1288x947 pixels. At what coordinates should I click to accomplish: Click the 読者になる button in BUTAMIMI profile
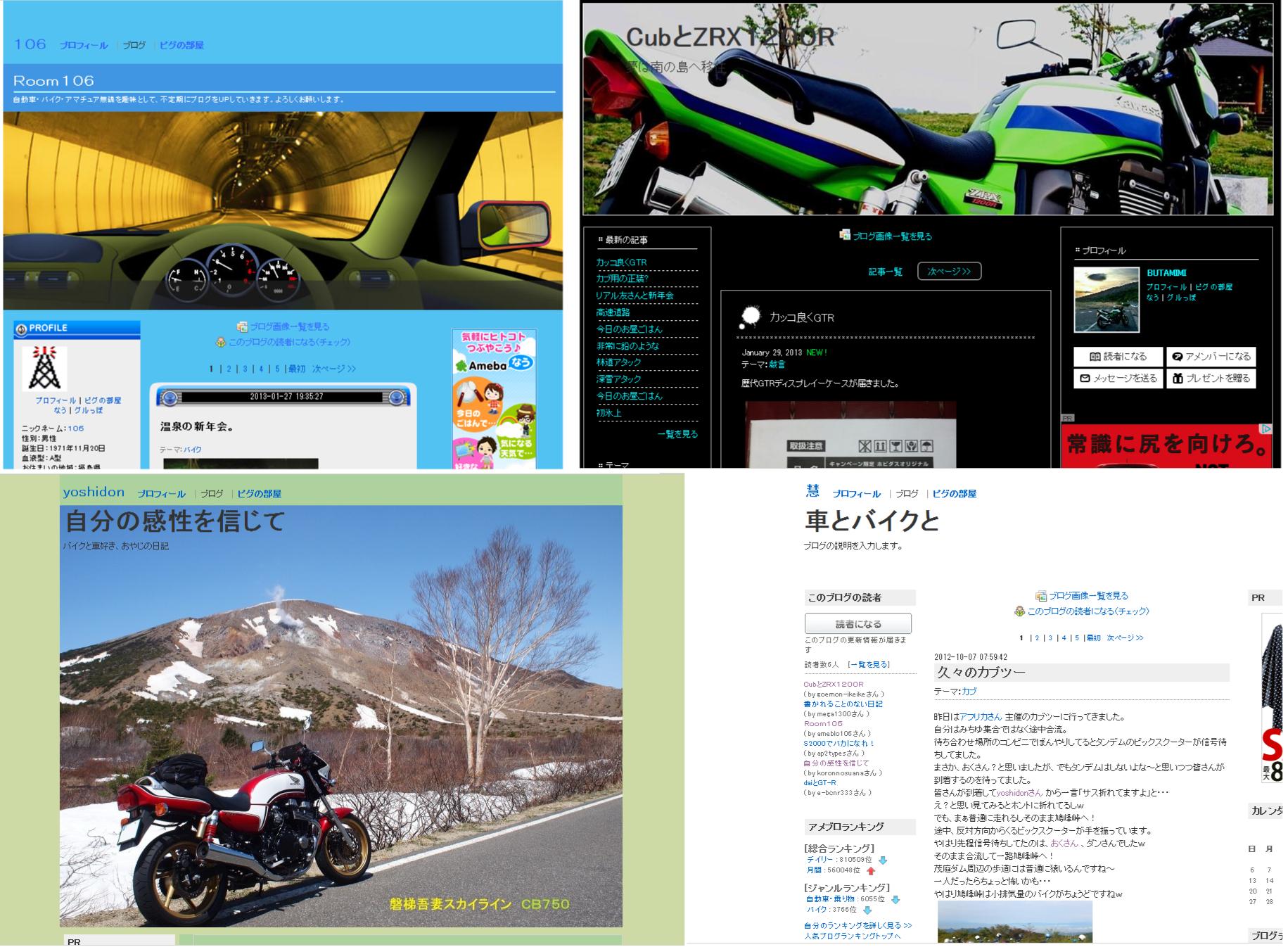[x=1117, y=357]
